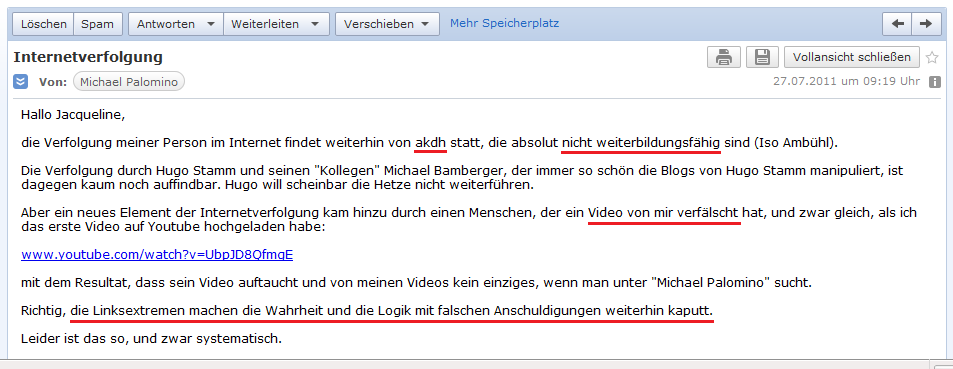Click the underlined word akdh

431,143
